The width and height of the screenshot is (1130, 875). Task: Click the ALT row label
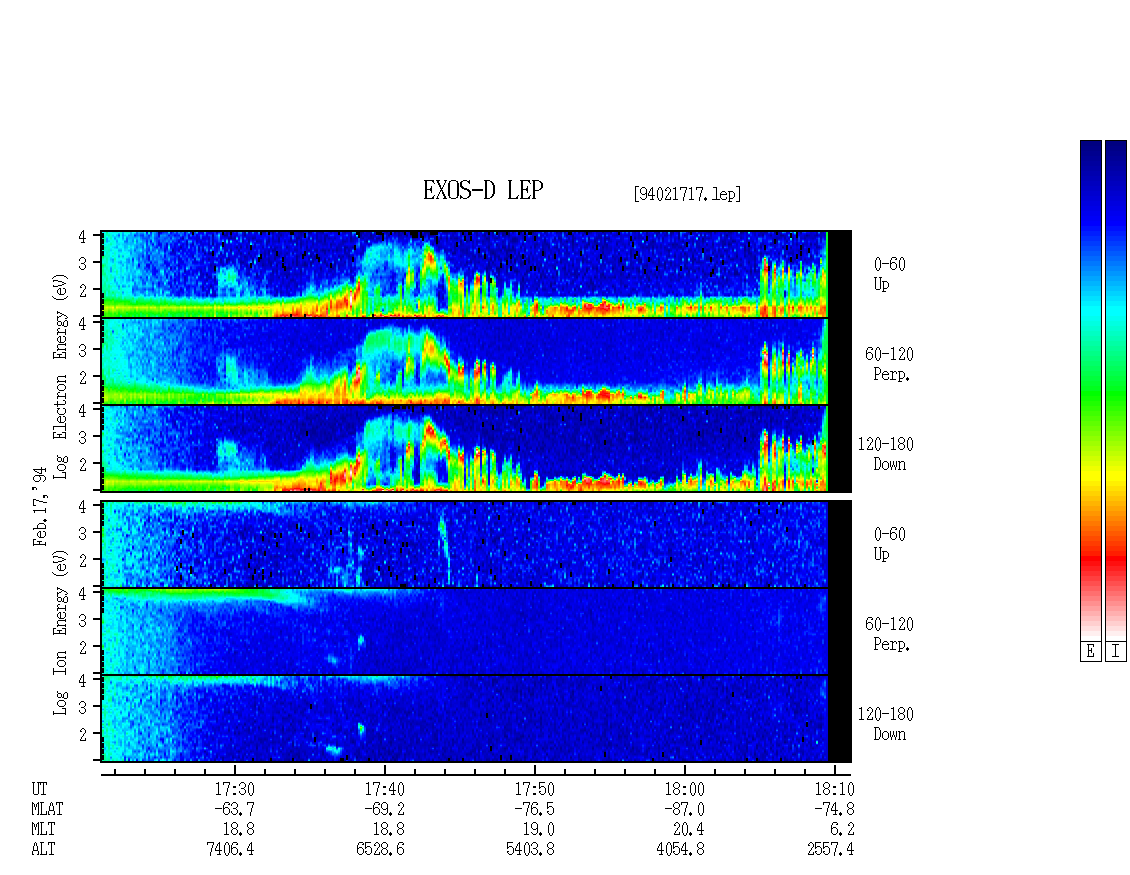pyautogui.click(x=43, y=850)
